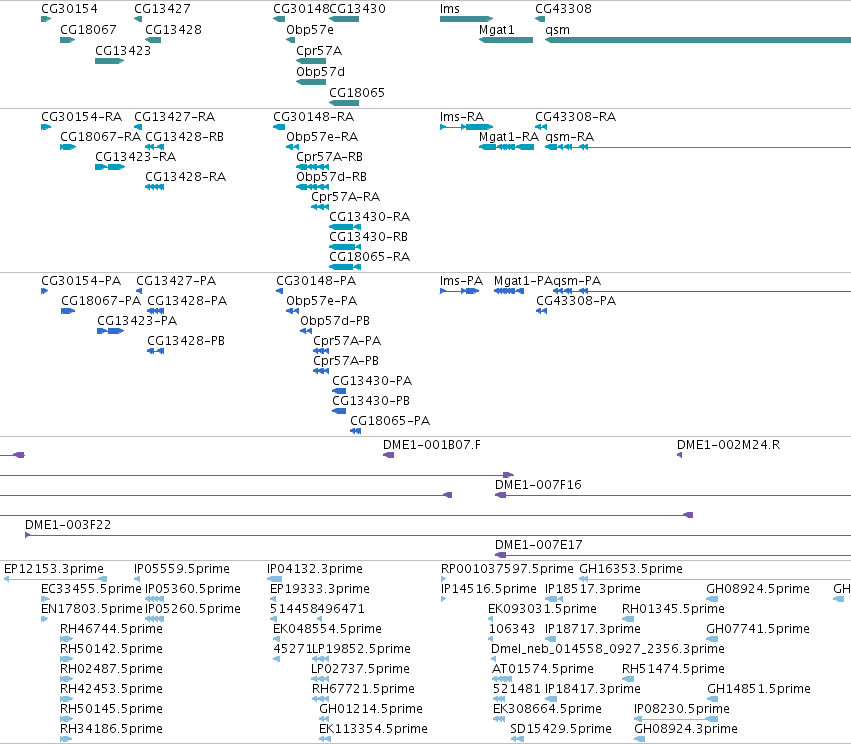Select the Obp57e-RA transcript label
Screen dimensions: 851x744
pos(322,137)
